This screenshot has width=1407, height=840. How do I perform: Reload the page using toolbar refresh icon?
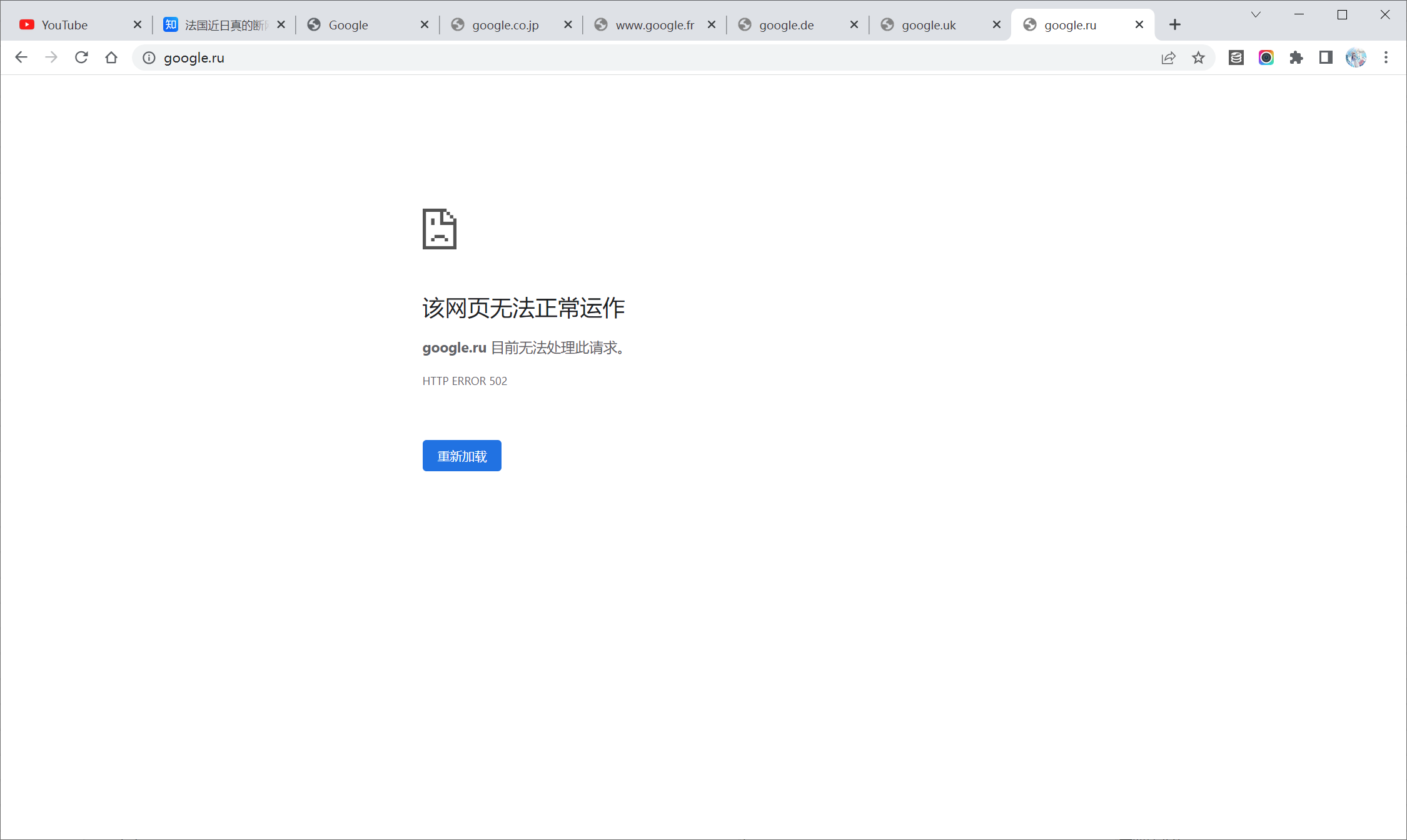coord(81,57)
